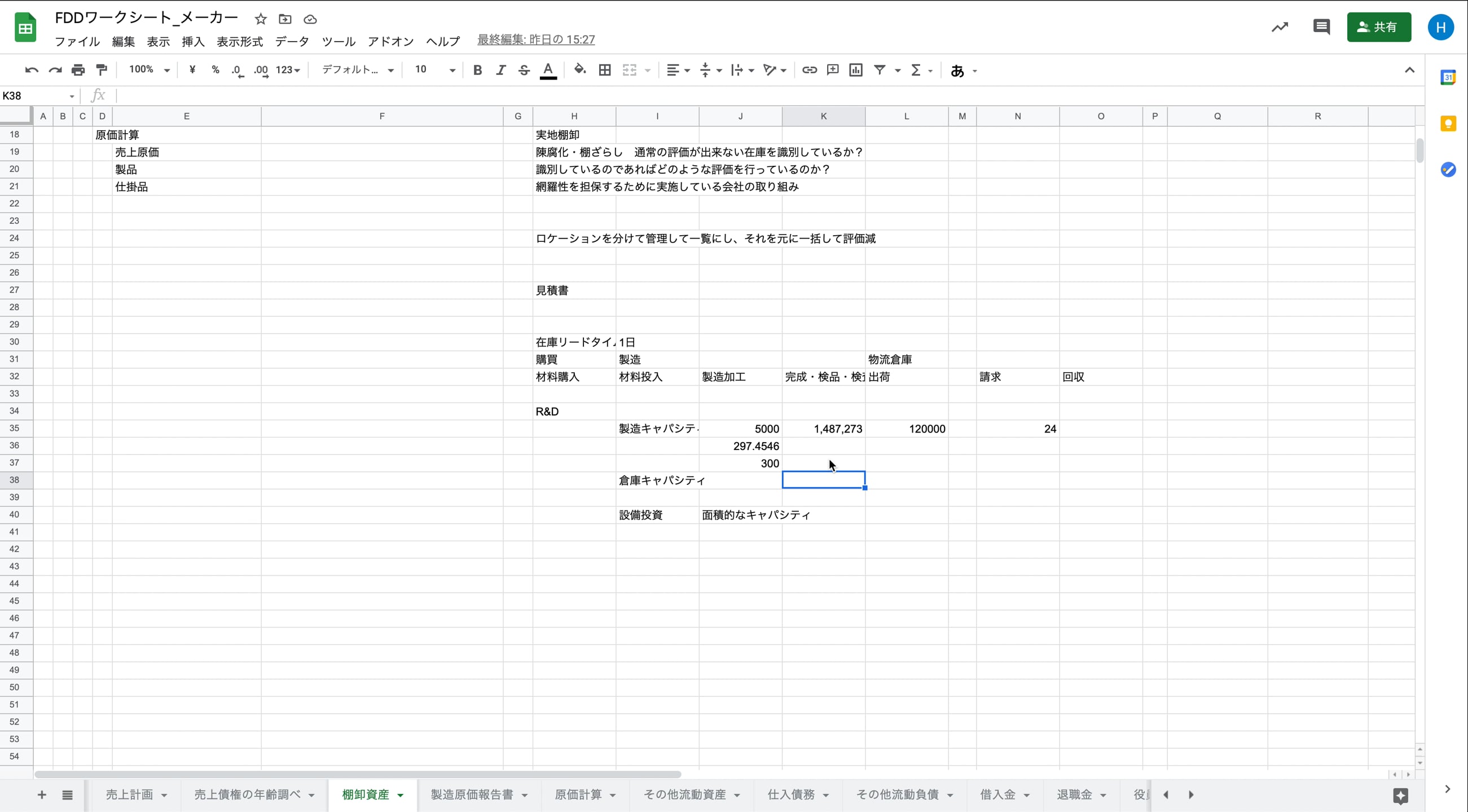Open the Google Keep side panel
The height and width of the screenshot is (812, 1468).
(x=1448, y=123)
